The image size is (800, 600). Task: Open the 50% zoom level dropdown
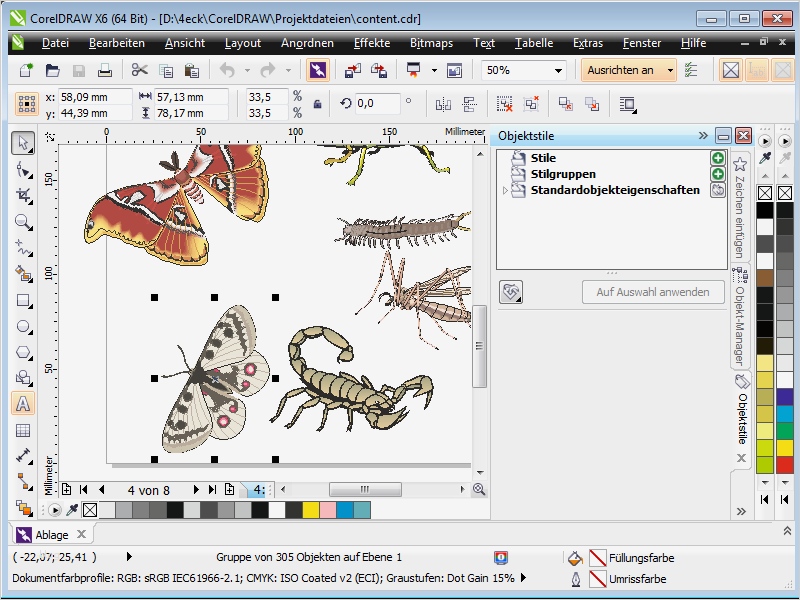click(x=557, y=71)
